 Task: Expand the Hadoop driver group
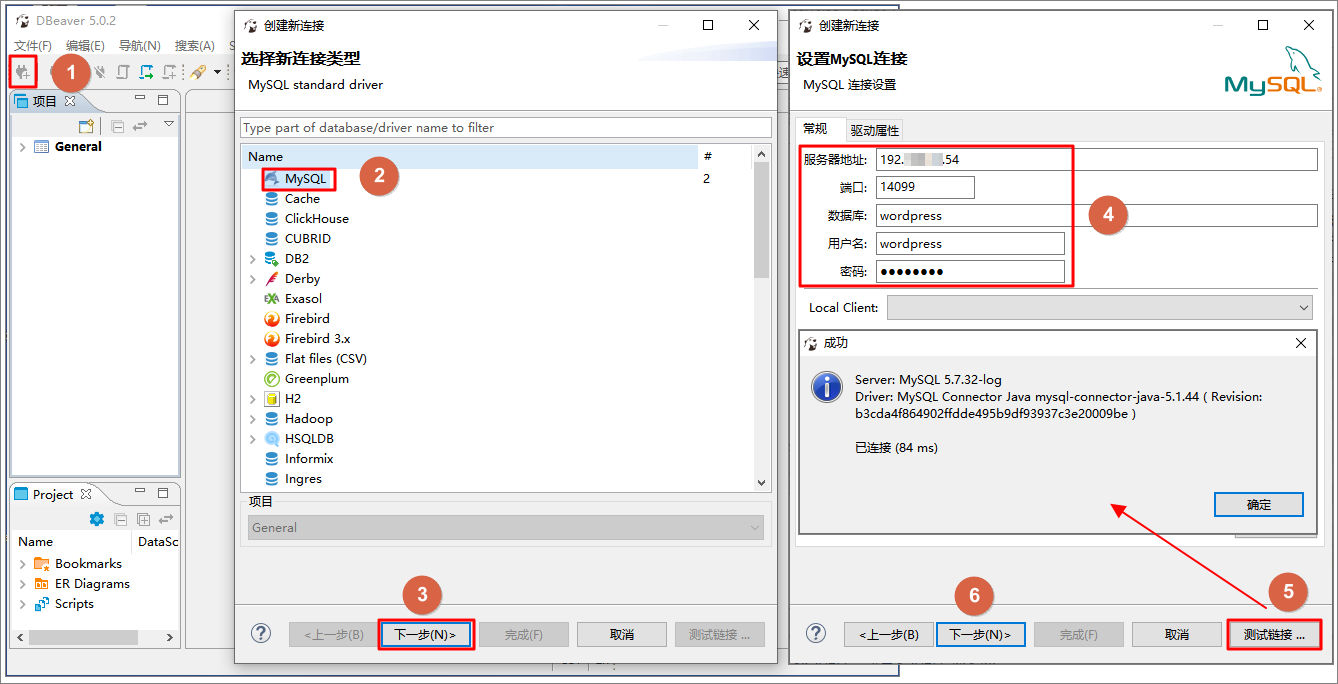click(253, 419)
